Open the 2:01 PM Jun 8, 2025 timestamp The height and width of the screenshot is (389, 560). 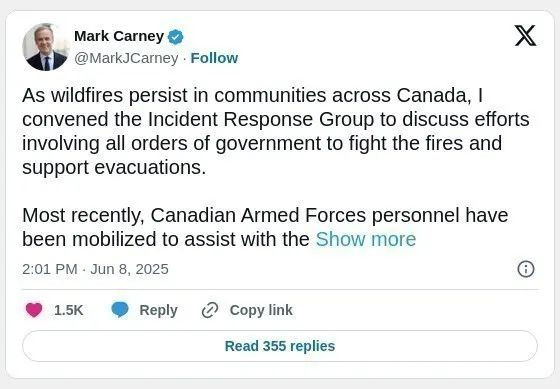pos(95,269)
